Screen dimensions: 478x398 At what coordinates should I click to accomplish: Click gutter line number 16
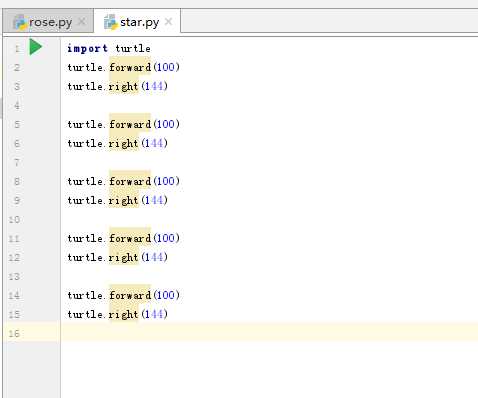pos(14,333)
